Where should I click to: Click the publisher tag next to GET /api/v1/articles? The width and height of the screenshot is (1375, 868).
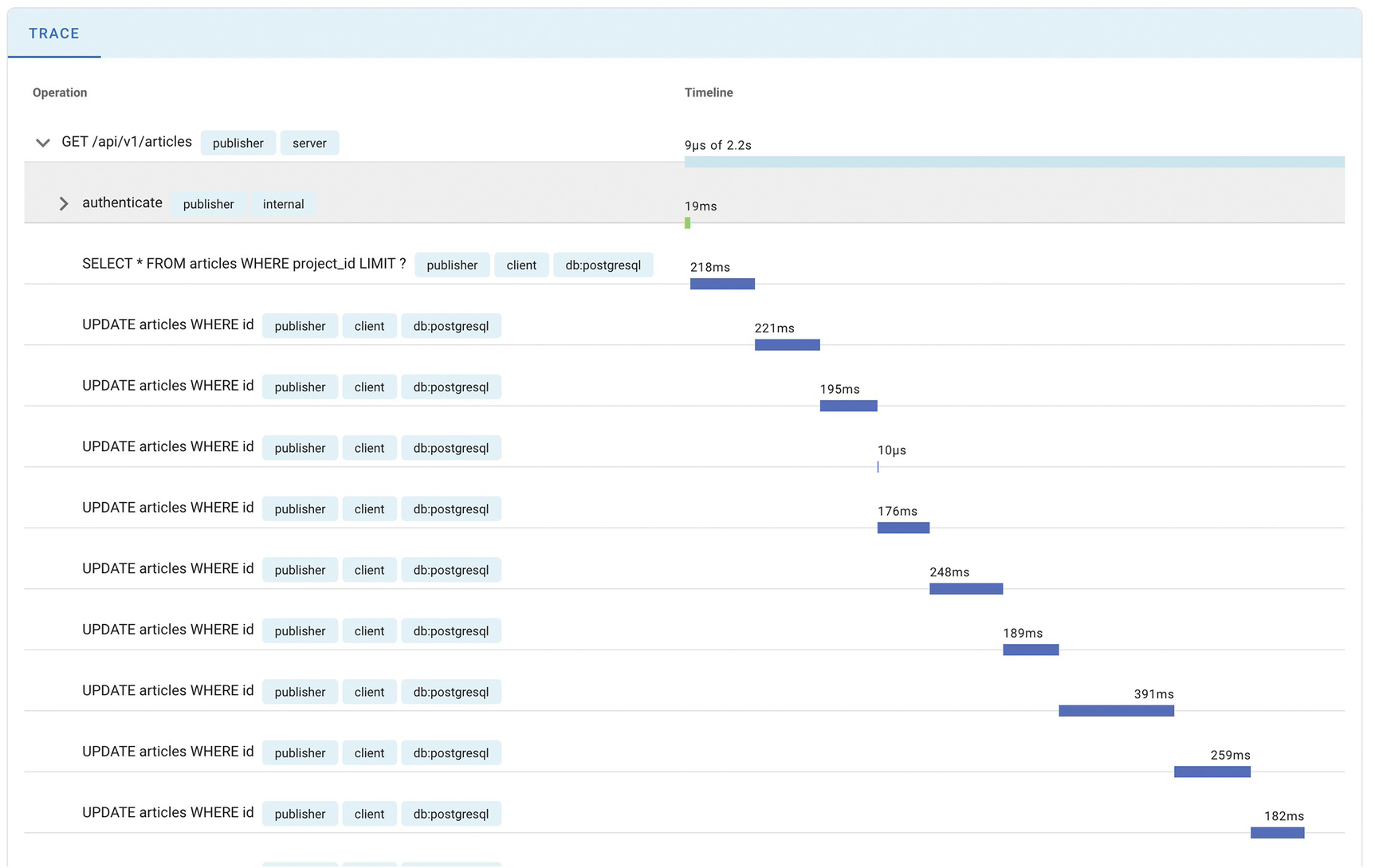coord(238,143)
